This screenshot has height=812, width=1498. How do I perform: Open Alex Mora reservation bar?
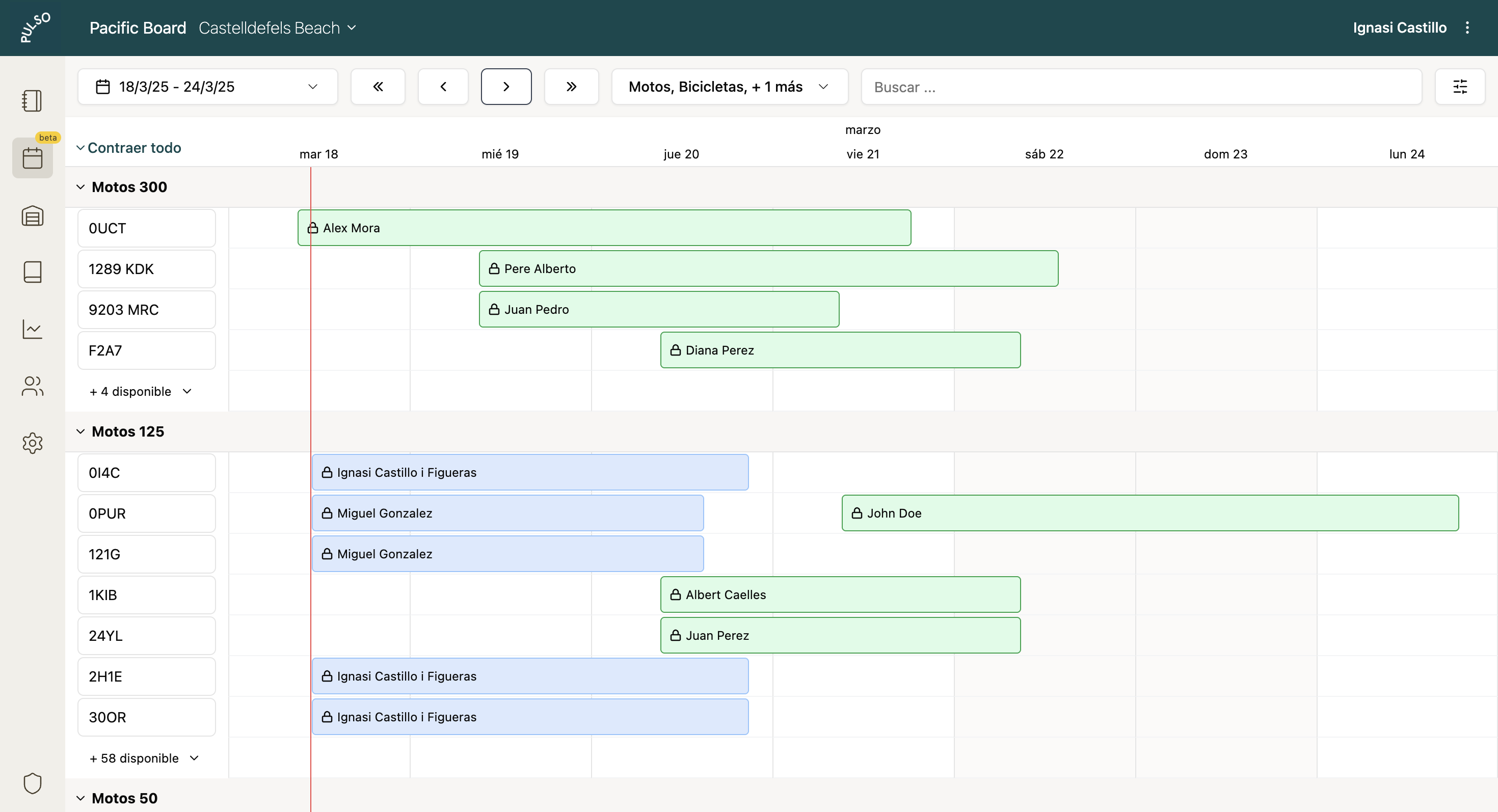(x=604, y=228)
